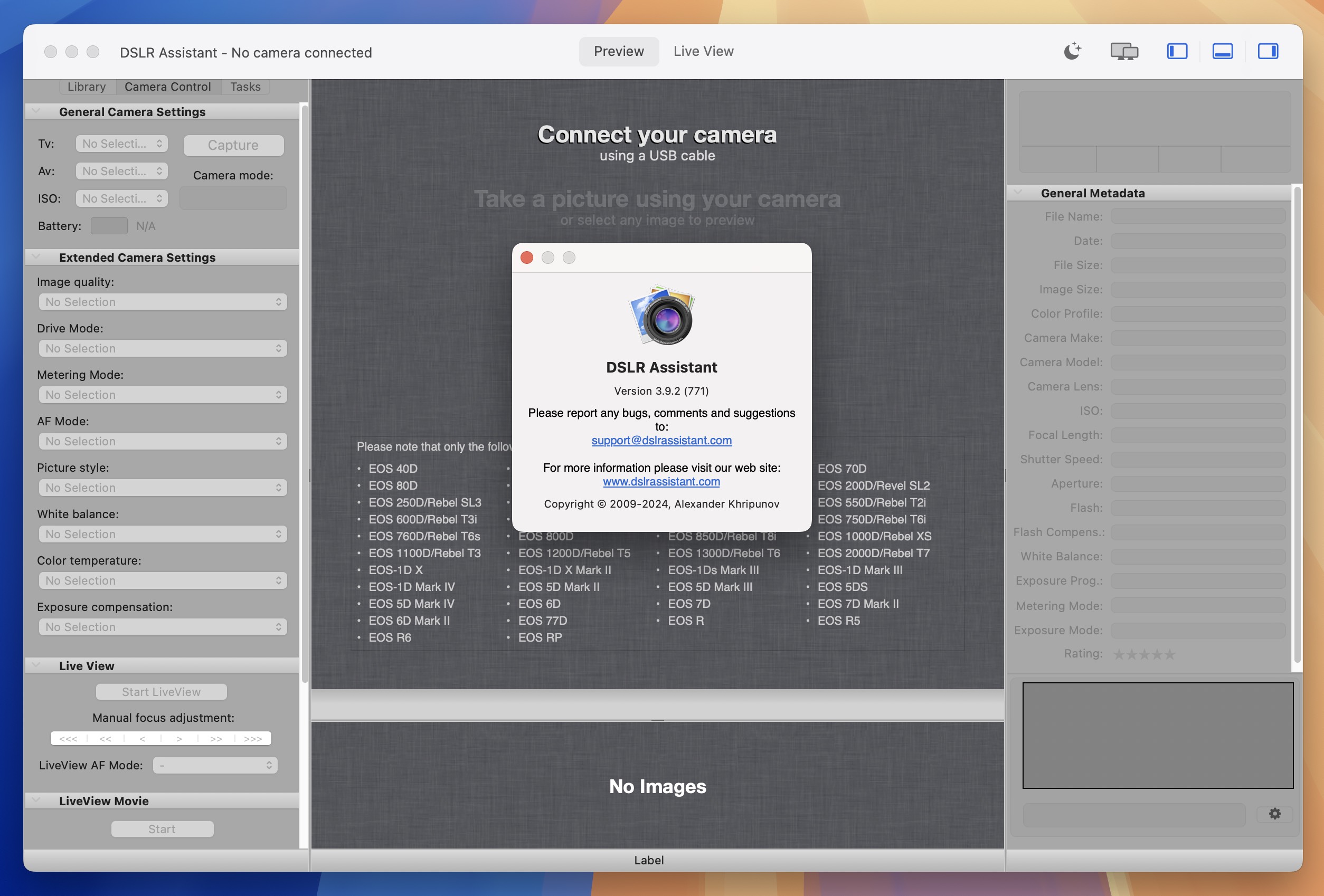1324x896 pixels.
Task: Click the left sidebar panel icon
Action: pyautogui.click(x=1176, y=50)
